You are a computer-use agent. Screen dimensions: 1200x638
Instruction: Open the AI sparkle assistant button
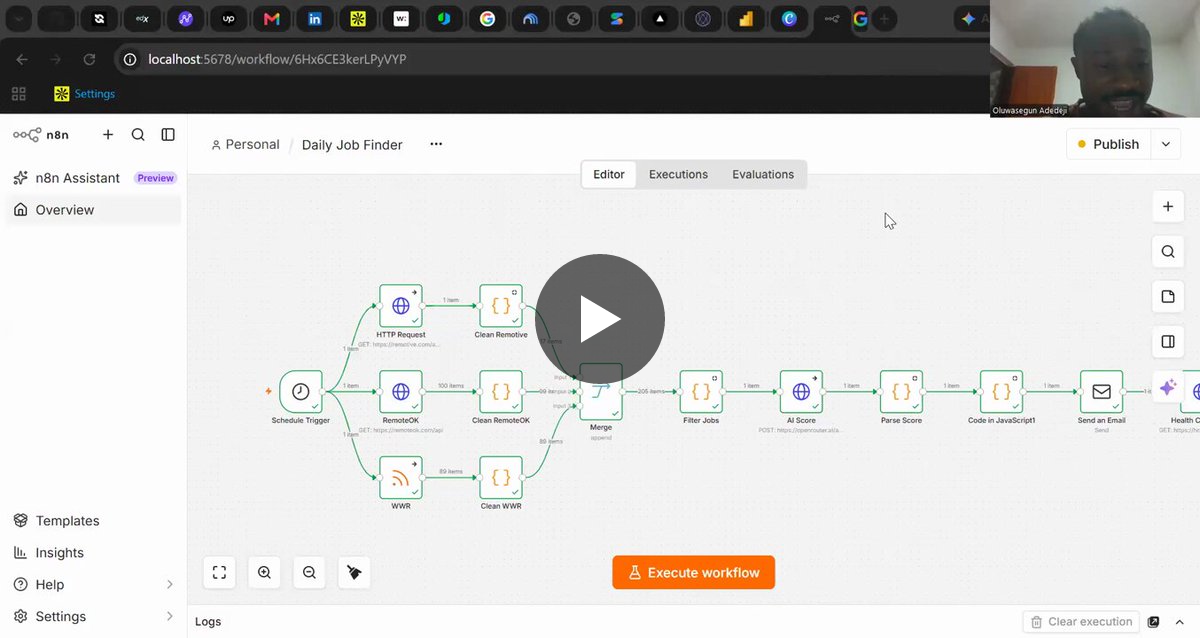tap(1168, 388)
